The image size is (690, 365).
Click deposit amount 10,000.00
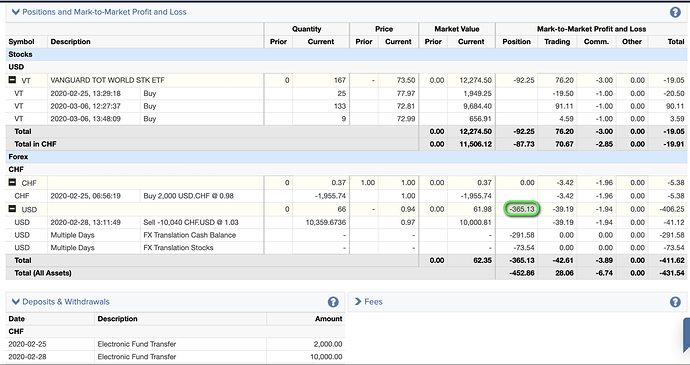326,357
